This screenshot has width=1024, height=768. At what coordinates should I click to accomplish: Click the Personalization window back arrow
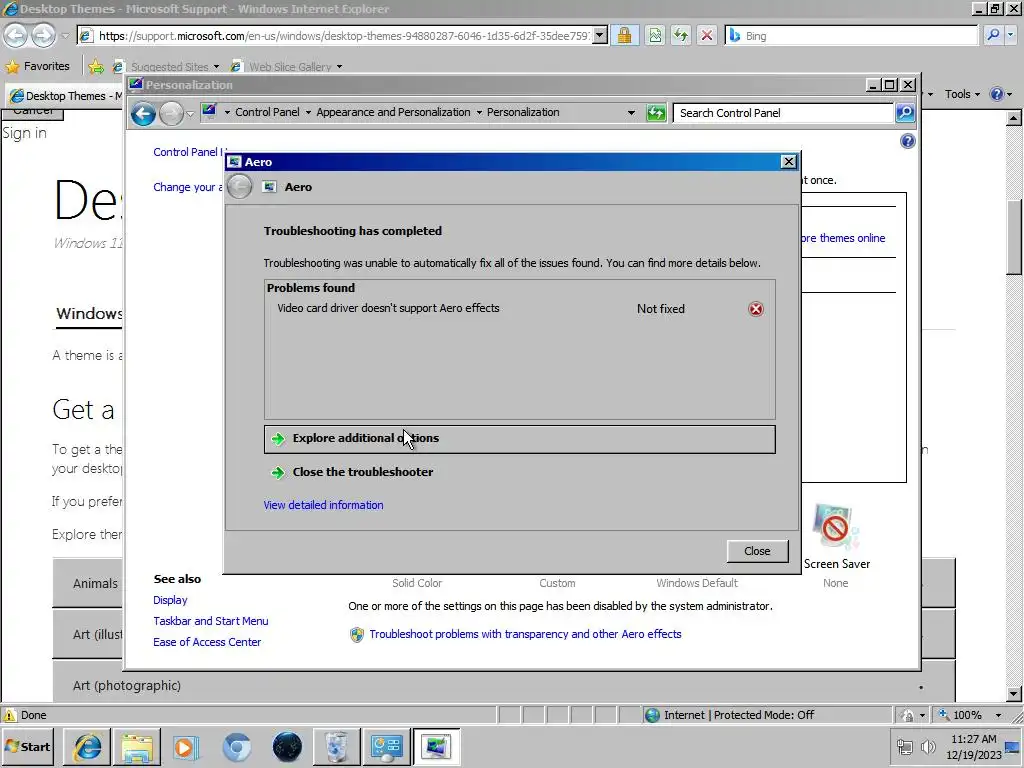tap(143, 114)
